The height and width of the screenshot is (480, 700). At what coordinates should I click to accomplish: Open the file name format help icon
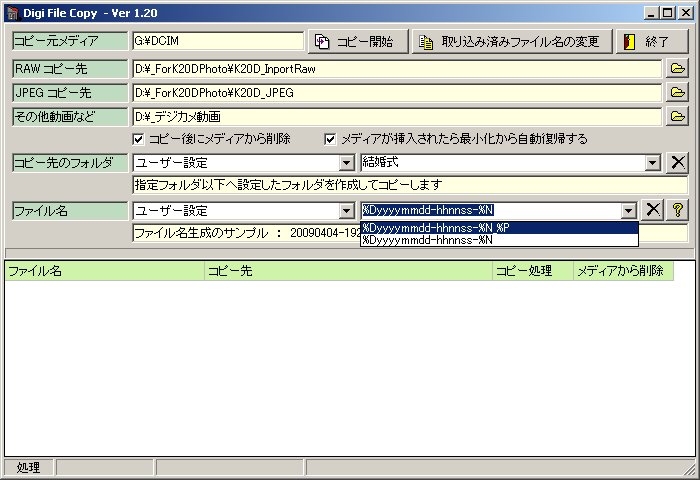[x=677, y=210]
